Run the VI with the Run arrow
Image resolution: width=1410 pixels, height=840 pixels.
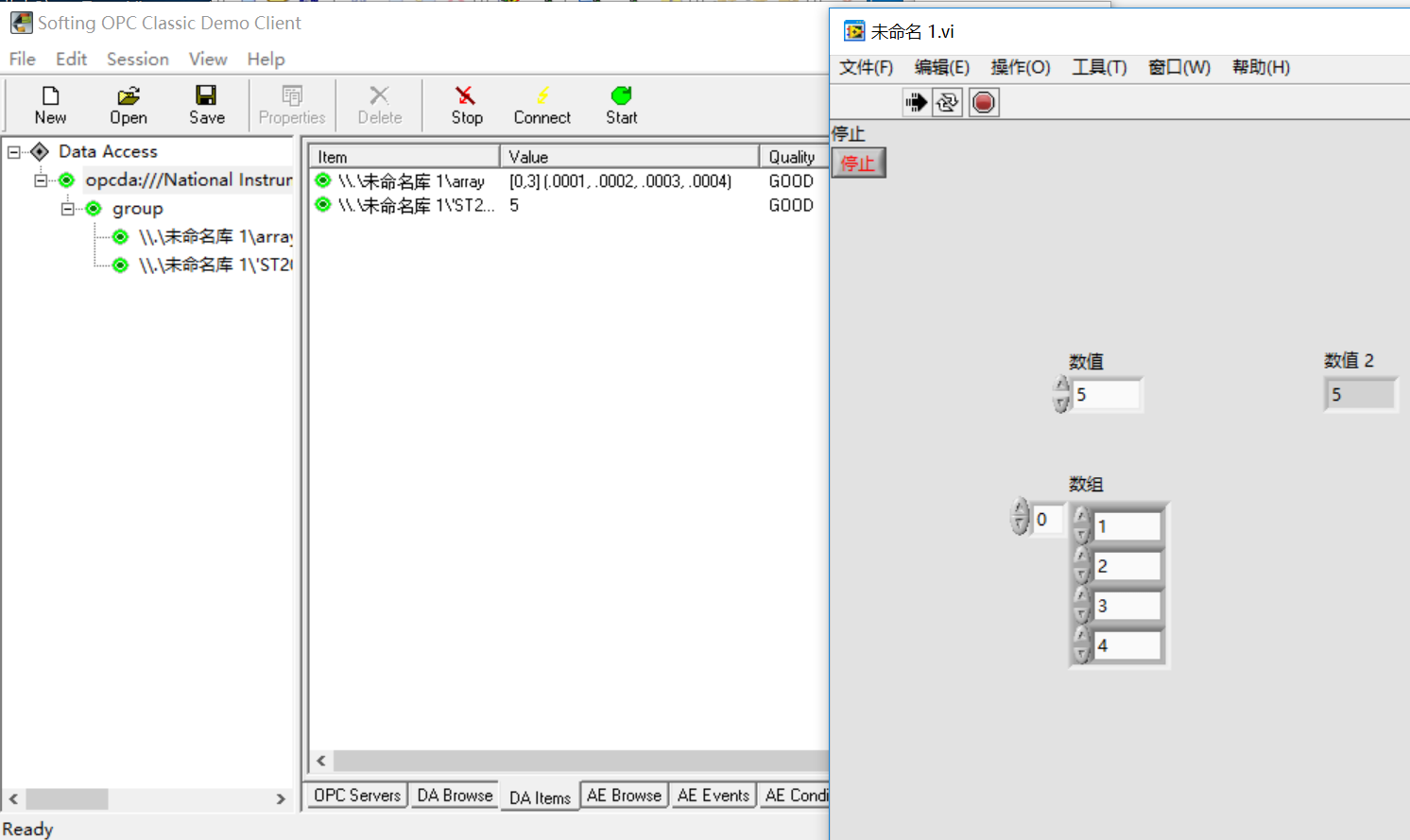[916, 102]
